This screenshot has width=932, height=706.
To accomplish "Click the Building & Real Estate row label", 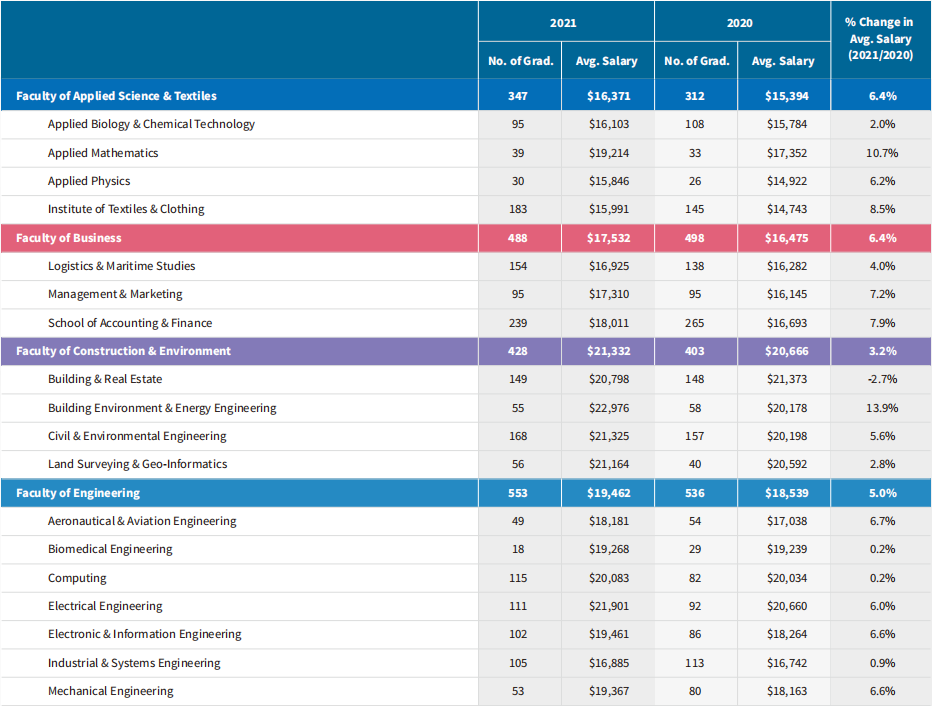I will point(105,379).
